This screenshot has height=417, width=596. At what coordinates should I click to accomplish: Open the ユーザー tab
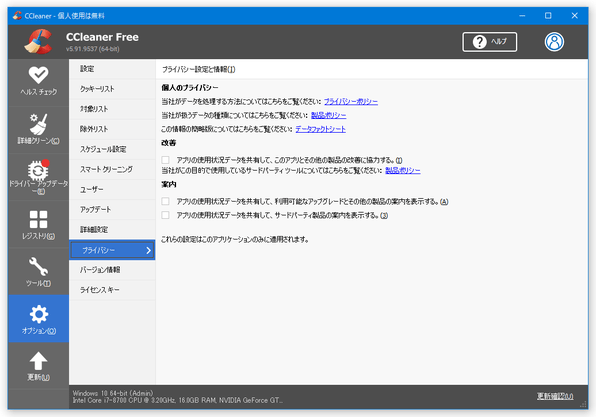(112, 190)
